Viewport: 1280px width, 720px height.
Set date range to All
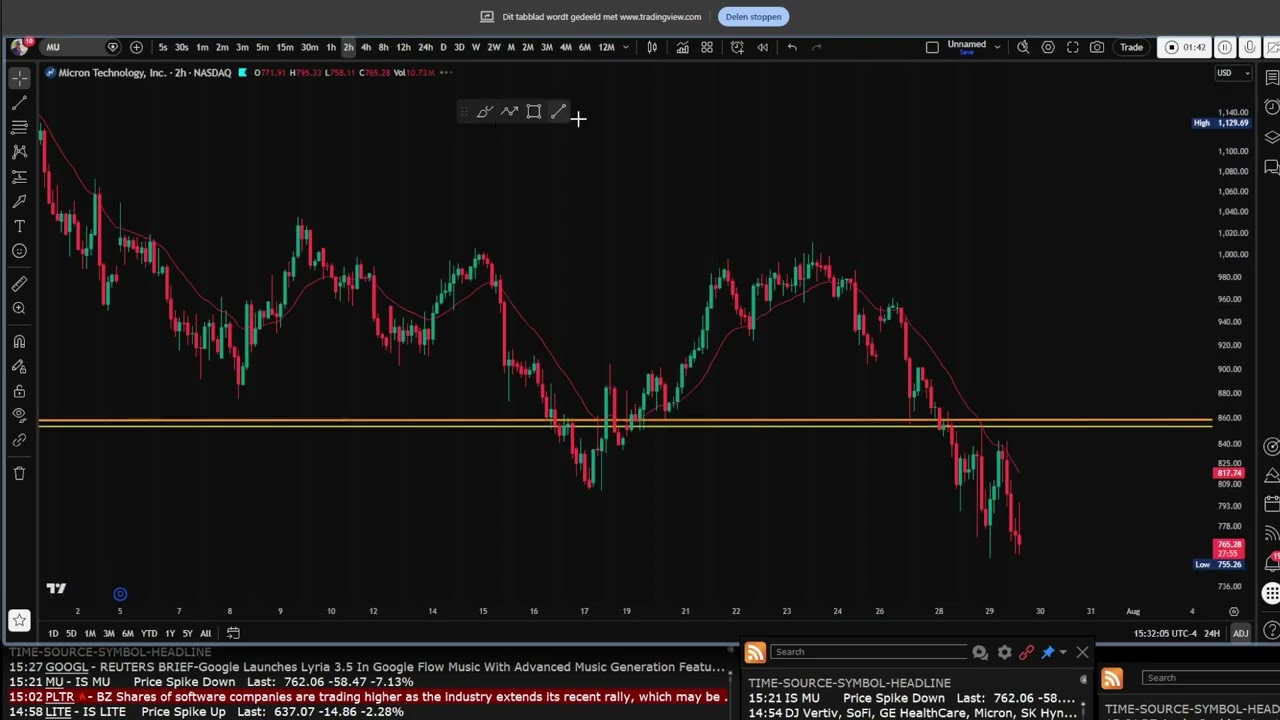click(205, 633)
